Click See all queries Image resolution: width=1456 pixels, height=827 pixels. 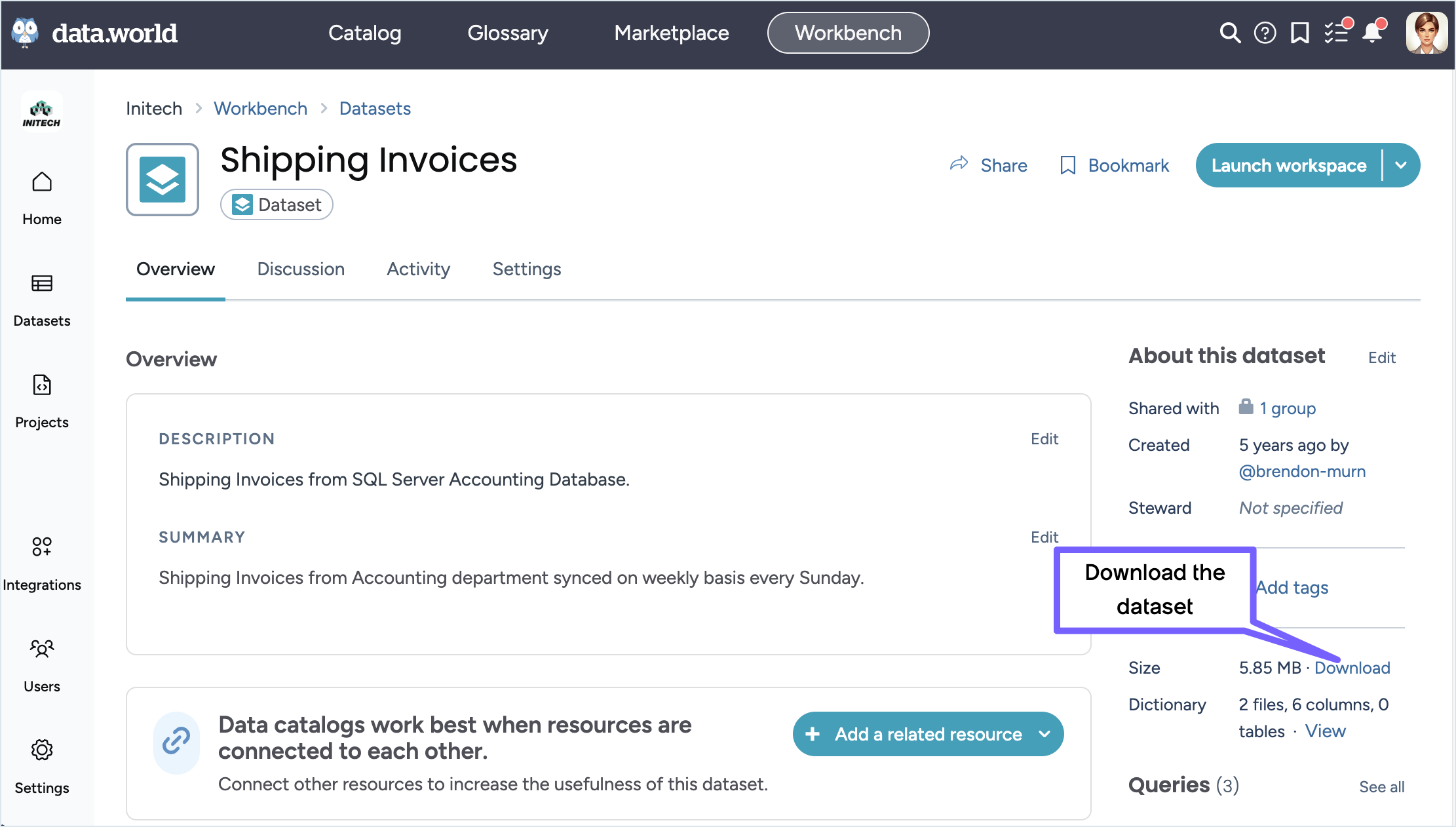[1382, 786]
